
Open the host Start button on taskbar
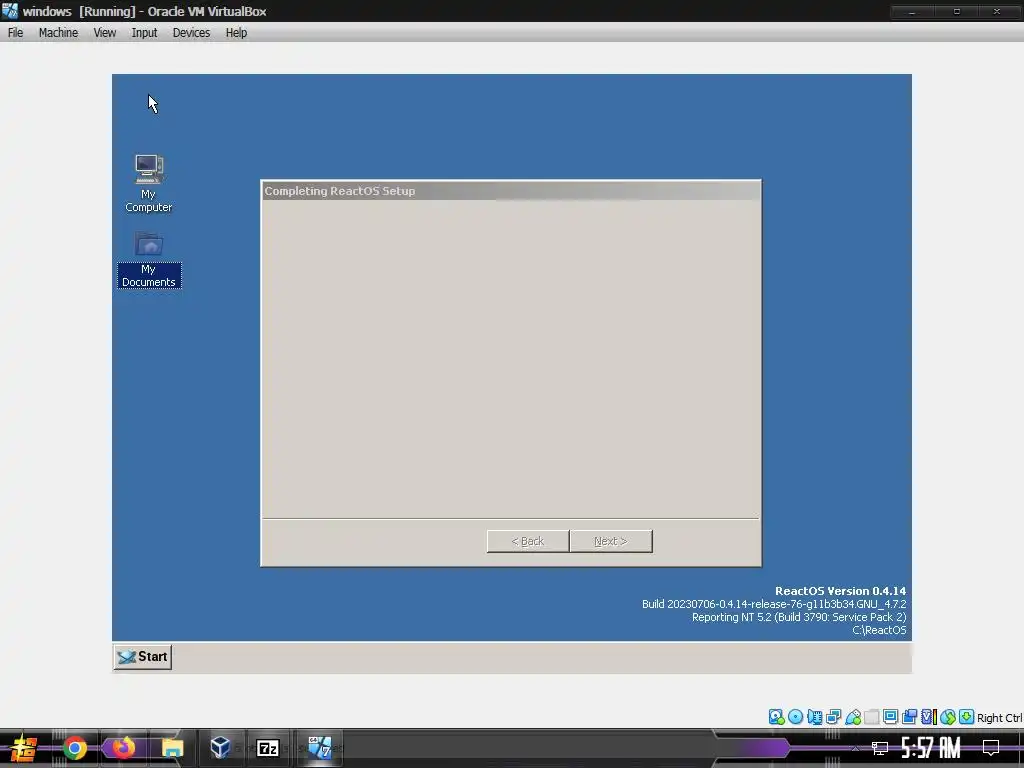pos(23,748)
